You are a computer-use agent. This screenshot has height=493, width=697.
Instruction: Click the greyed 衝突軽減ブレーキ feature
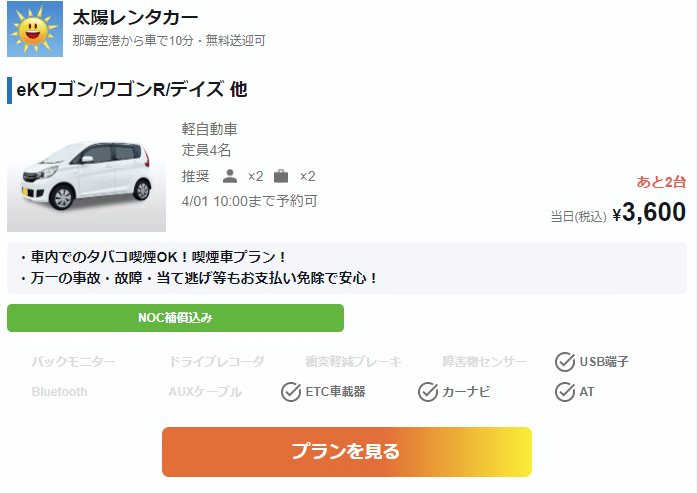coord(353,362)
